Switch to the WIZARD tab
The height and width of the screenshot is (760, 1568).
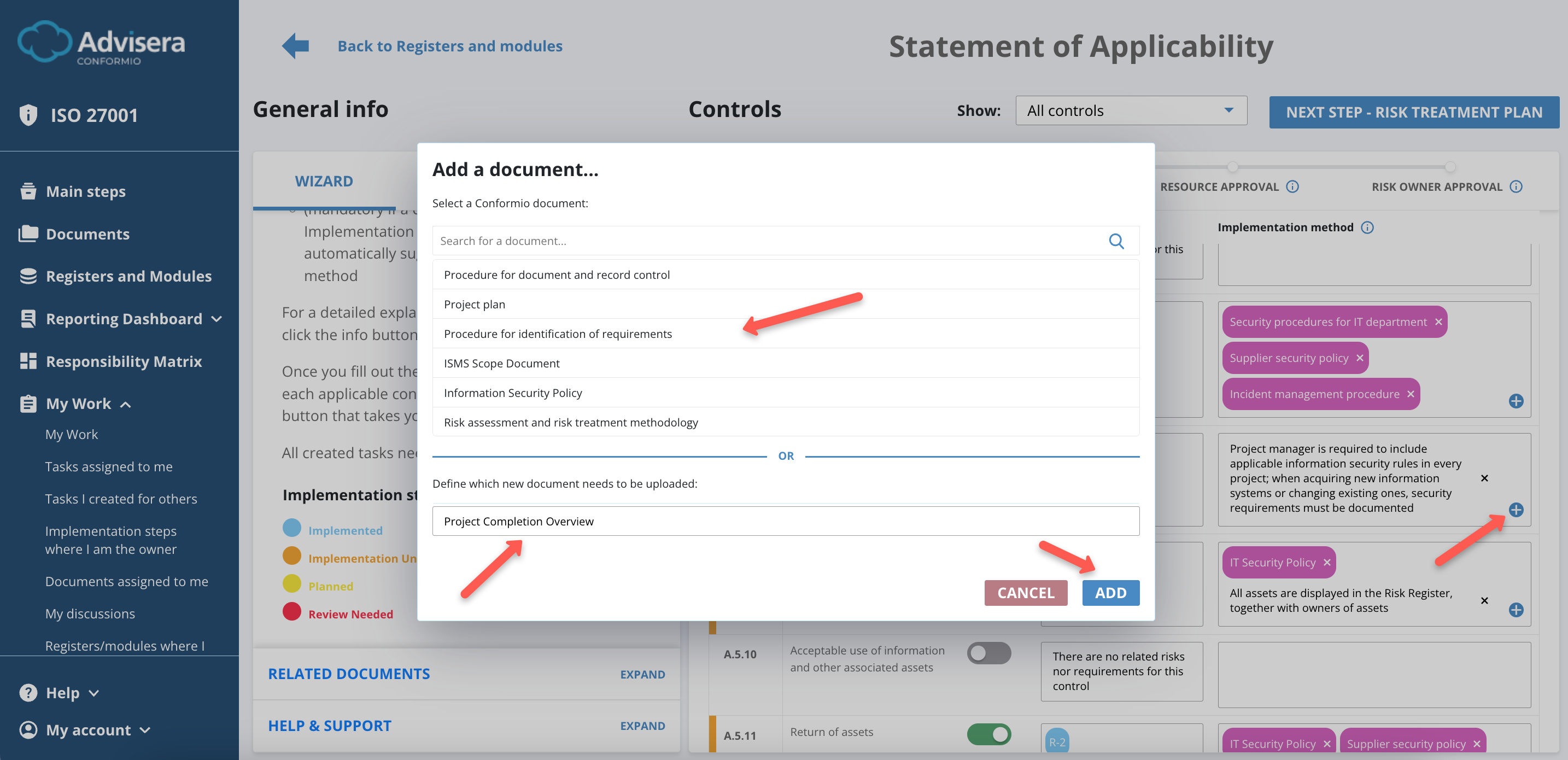323,180
